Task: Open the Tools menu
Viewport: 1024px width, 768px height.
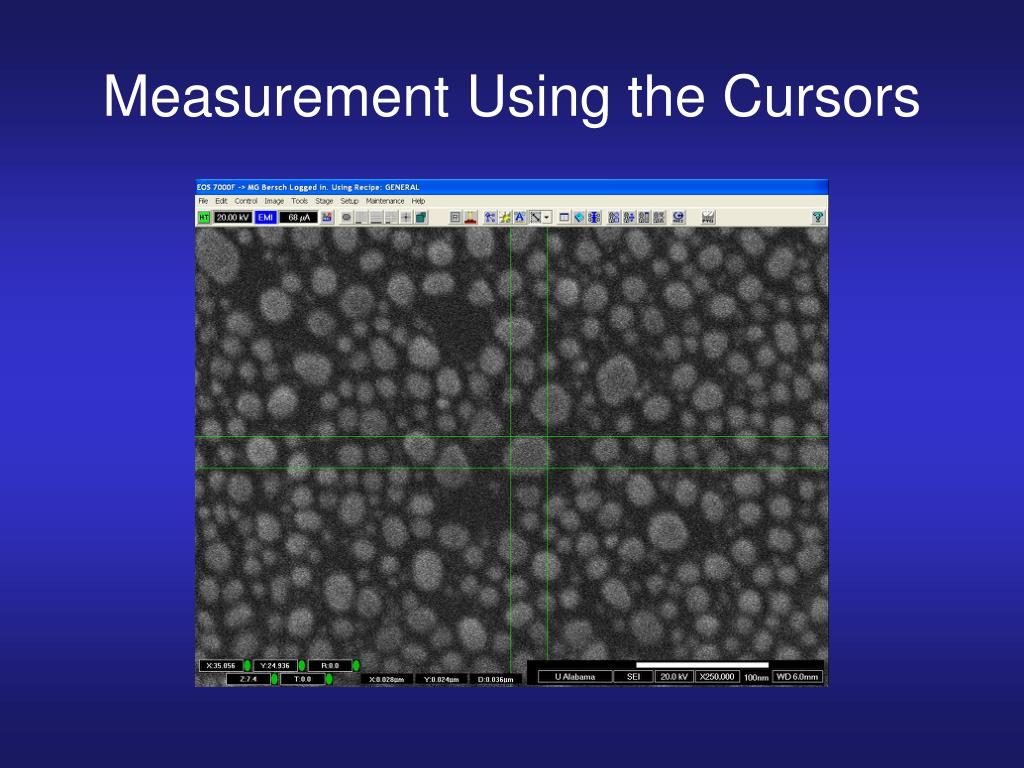Action: (299, 201)
